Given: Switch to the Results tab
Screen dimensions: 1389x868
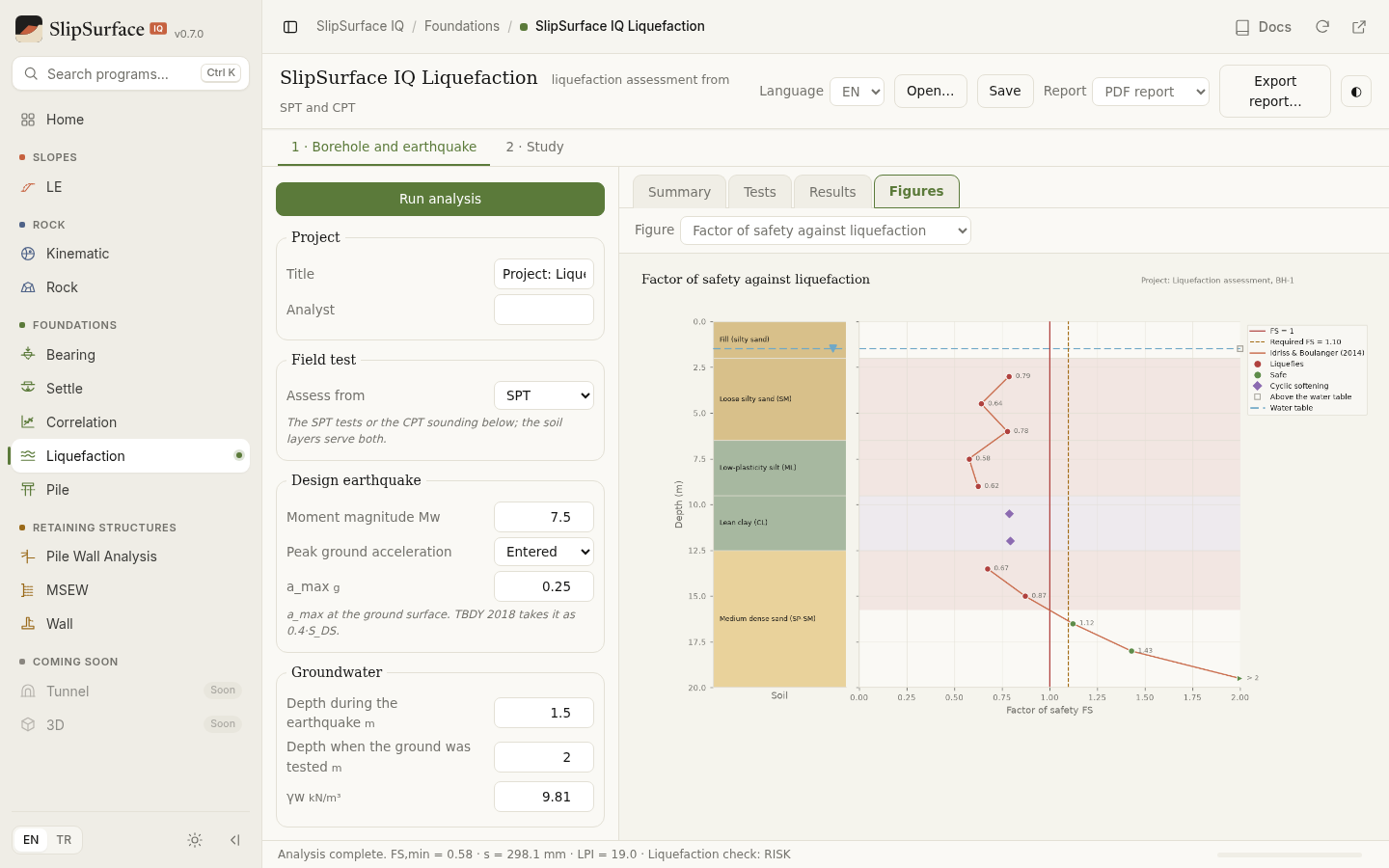Looking at the screenshot, I should [x=832, y=192].
